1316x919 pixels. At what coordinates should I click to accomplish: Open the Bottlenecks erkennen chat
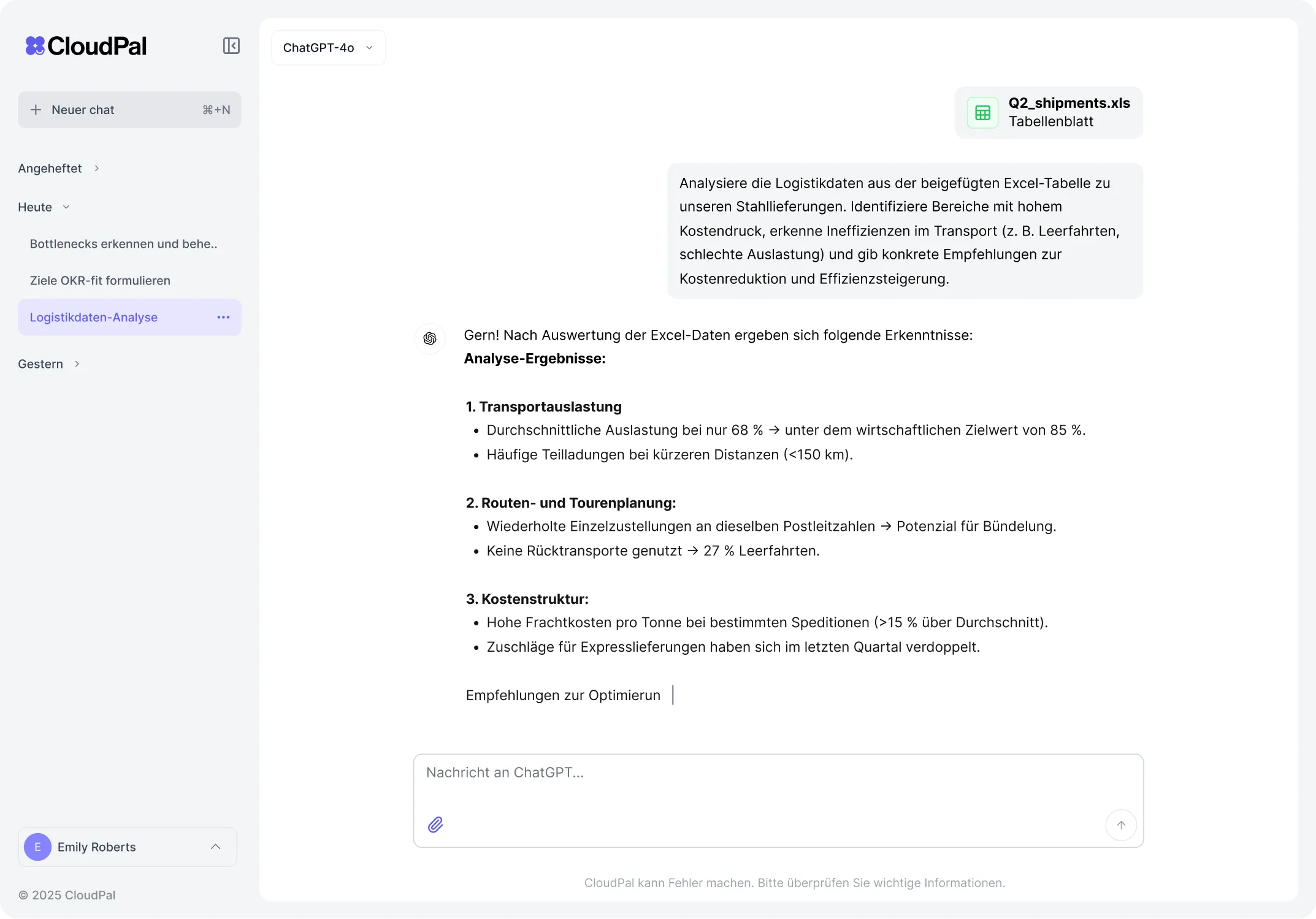pyautogui.click(x=123, y=243)
